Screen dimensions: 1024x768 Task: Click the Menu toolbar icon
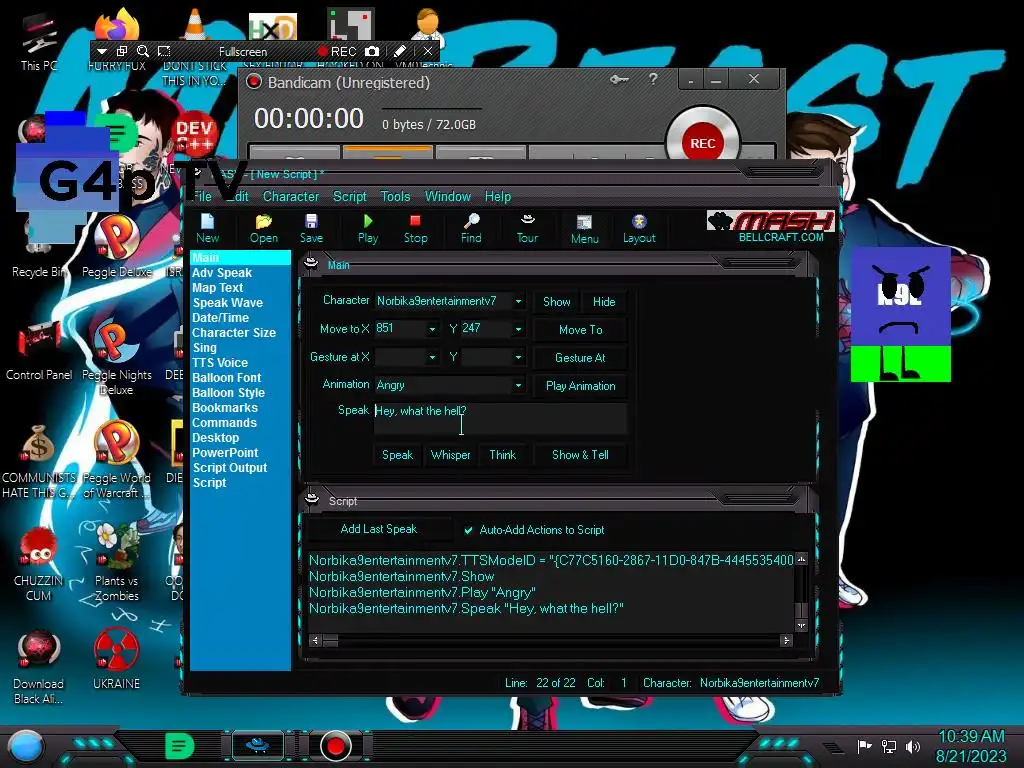(x=584, y=229)
